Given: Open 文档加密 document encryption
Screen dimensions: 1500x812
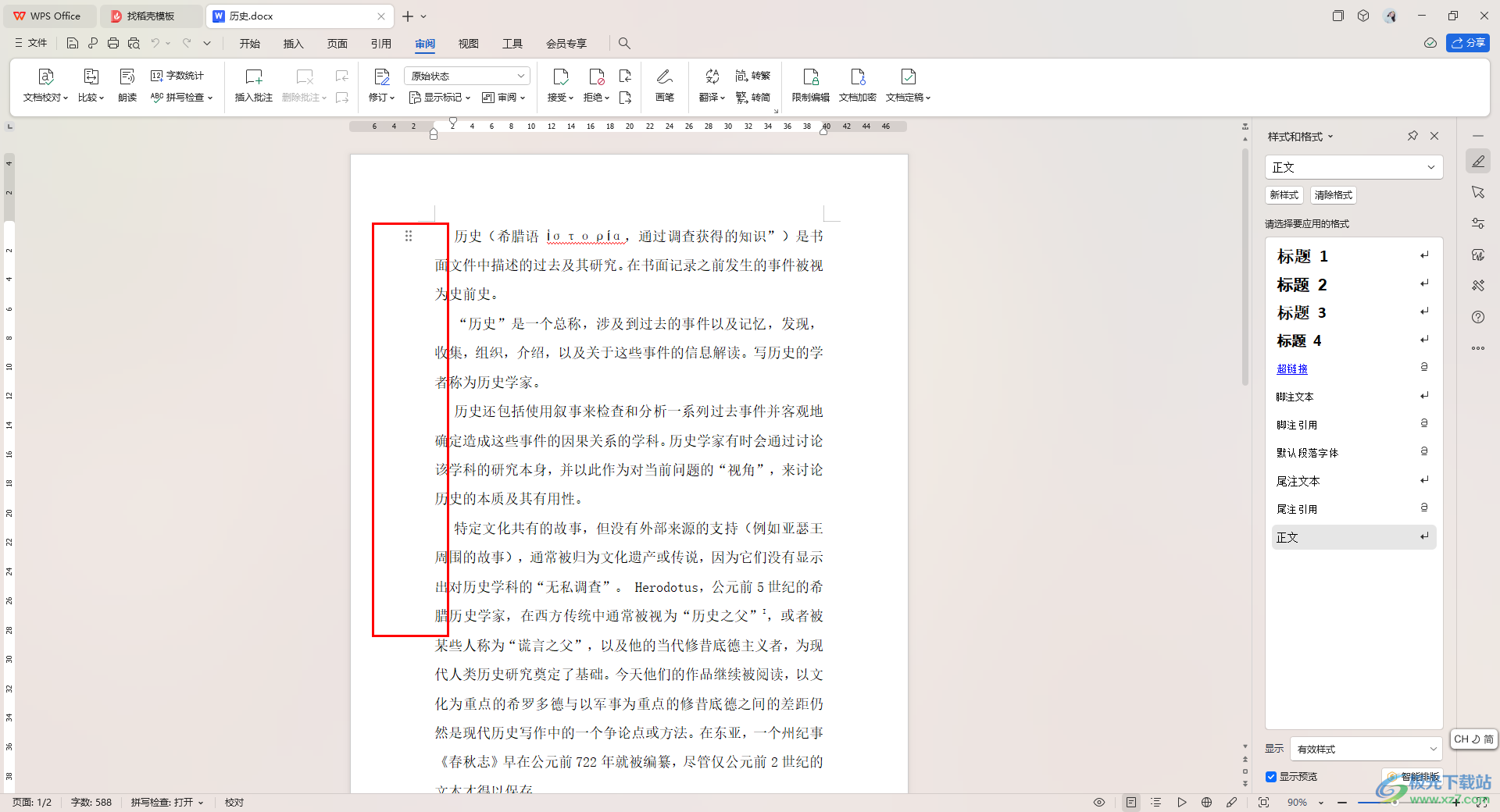Looking at the screenshot, I should pos(857,85).
